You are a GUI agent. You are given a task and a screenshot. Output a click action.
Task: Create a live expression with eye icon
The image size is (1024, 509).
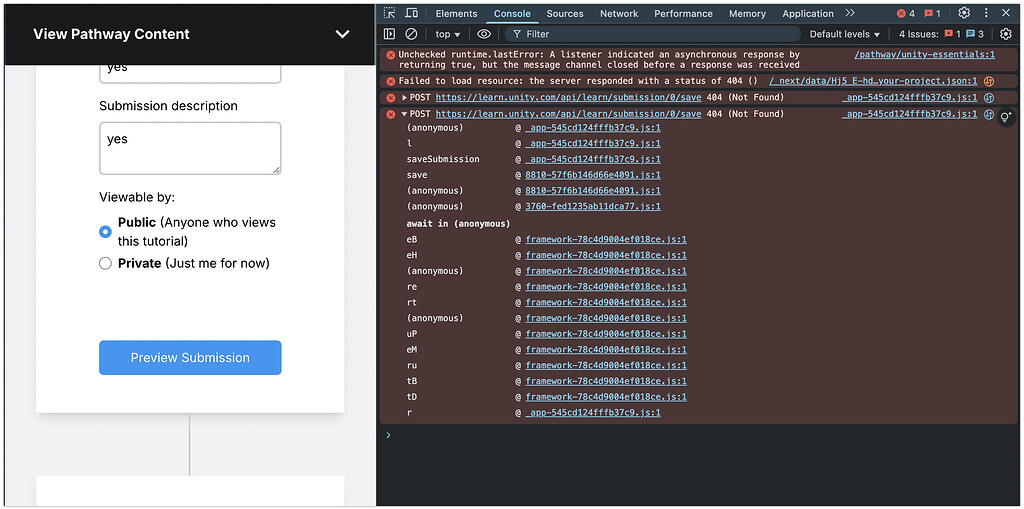484,34
